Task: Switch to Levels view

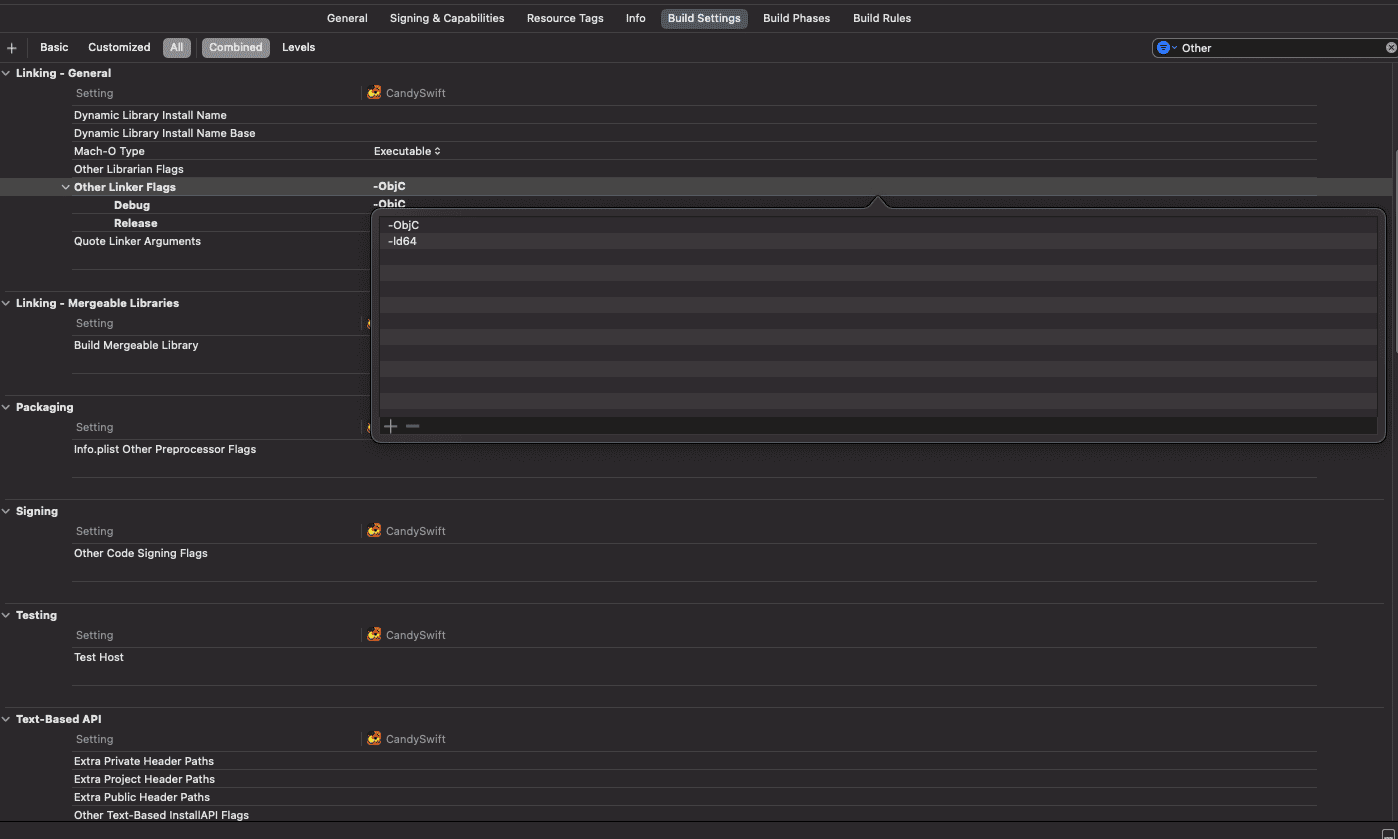Action: [298, 47]
